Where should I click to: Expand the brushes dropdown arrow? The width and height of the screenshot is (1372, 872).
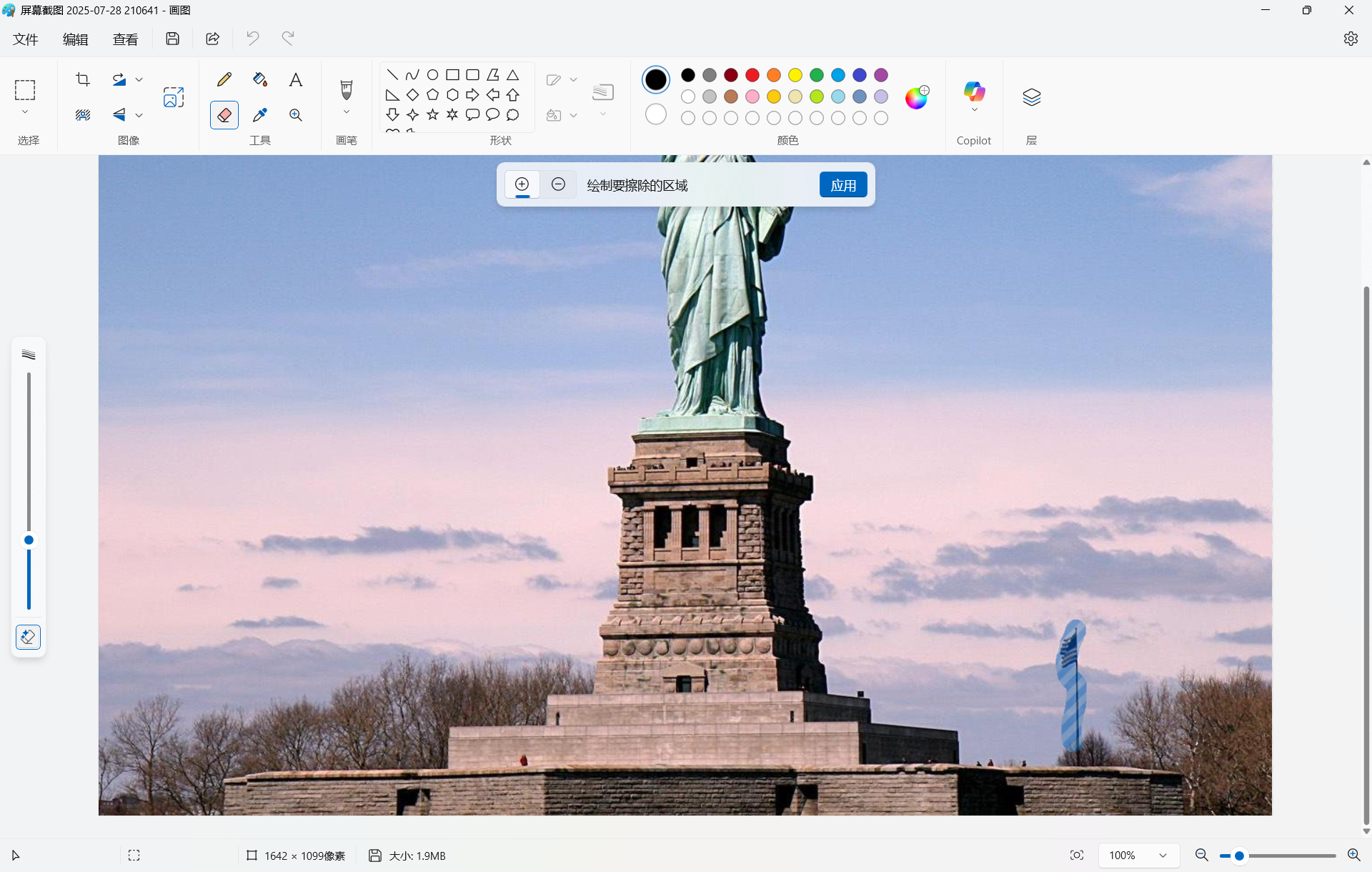point(347,112)
